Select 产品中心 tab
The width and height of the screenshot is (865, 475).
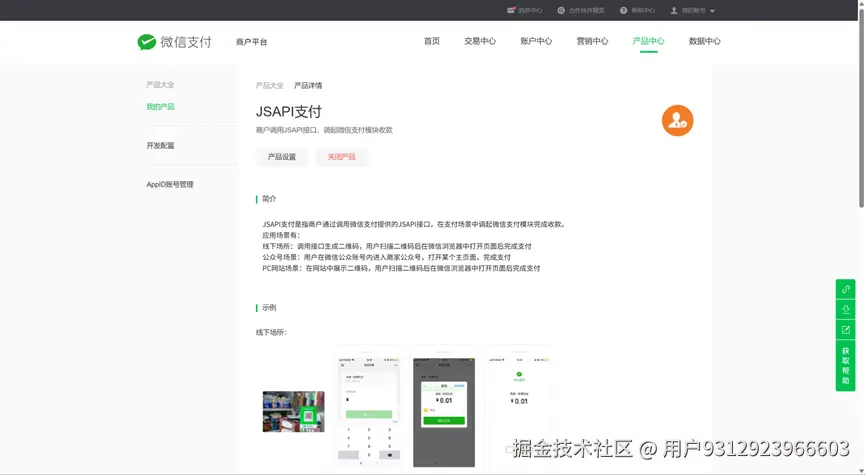648,41
